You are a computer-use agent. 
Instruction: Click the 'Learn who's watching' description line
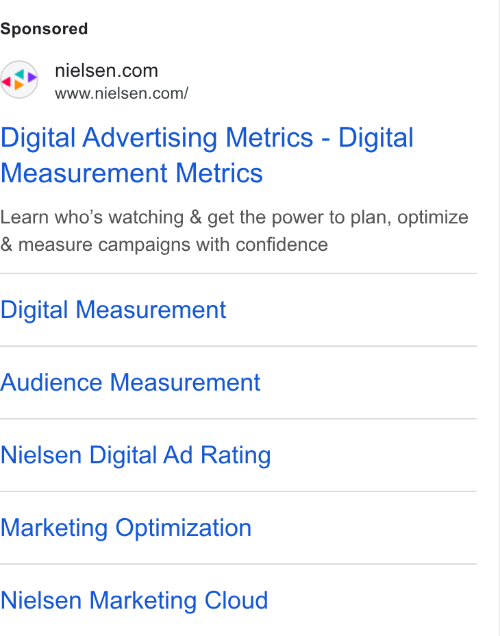click(x=234, y=217)
